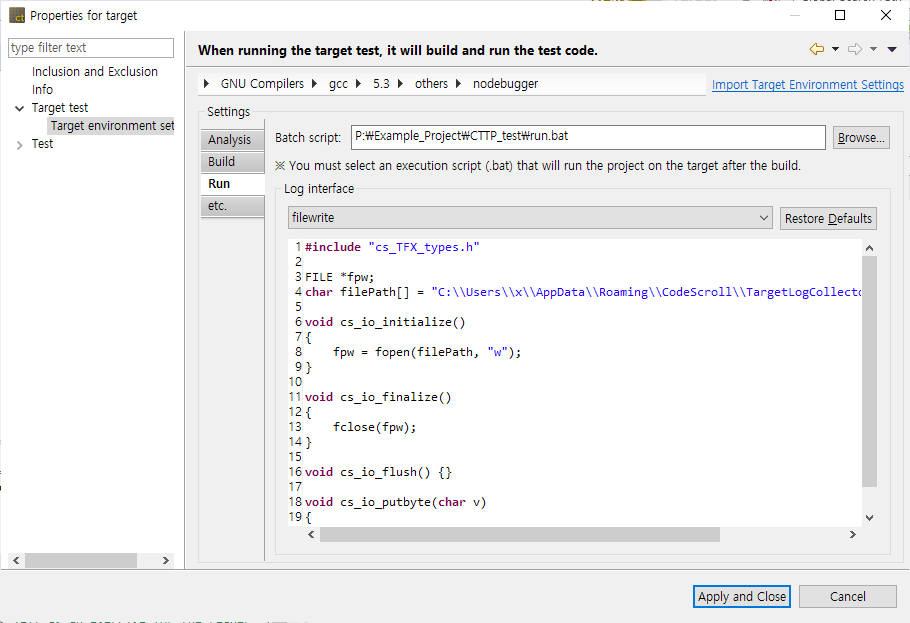The height and width of the screenshot is (623, 910).
Task: Switch to the Build tab
Action: click(x=221, y=162)
